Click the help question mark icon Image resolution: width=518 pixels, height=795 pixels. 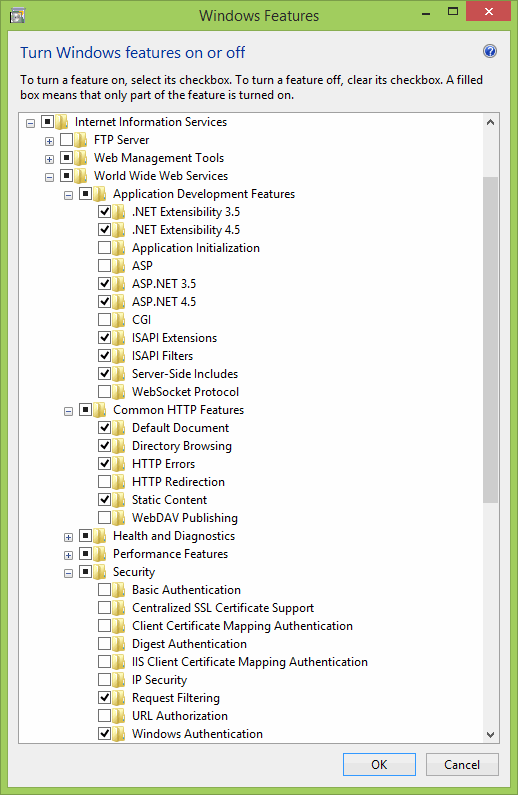coord(490,51)
